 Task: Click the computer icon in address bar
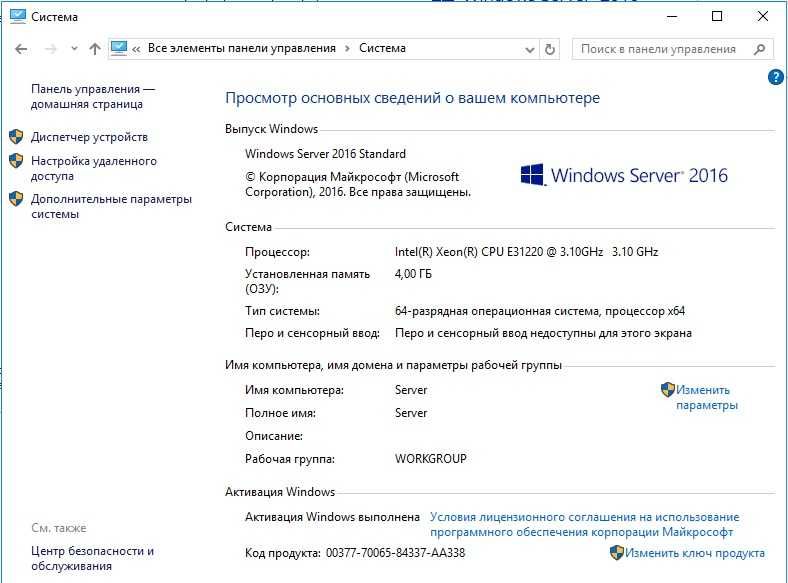coord(119,48)
